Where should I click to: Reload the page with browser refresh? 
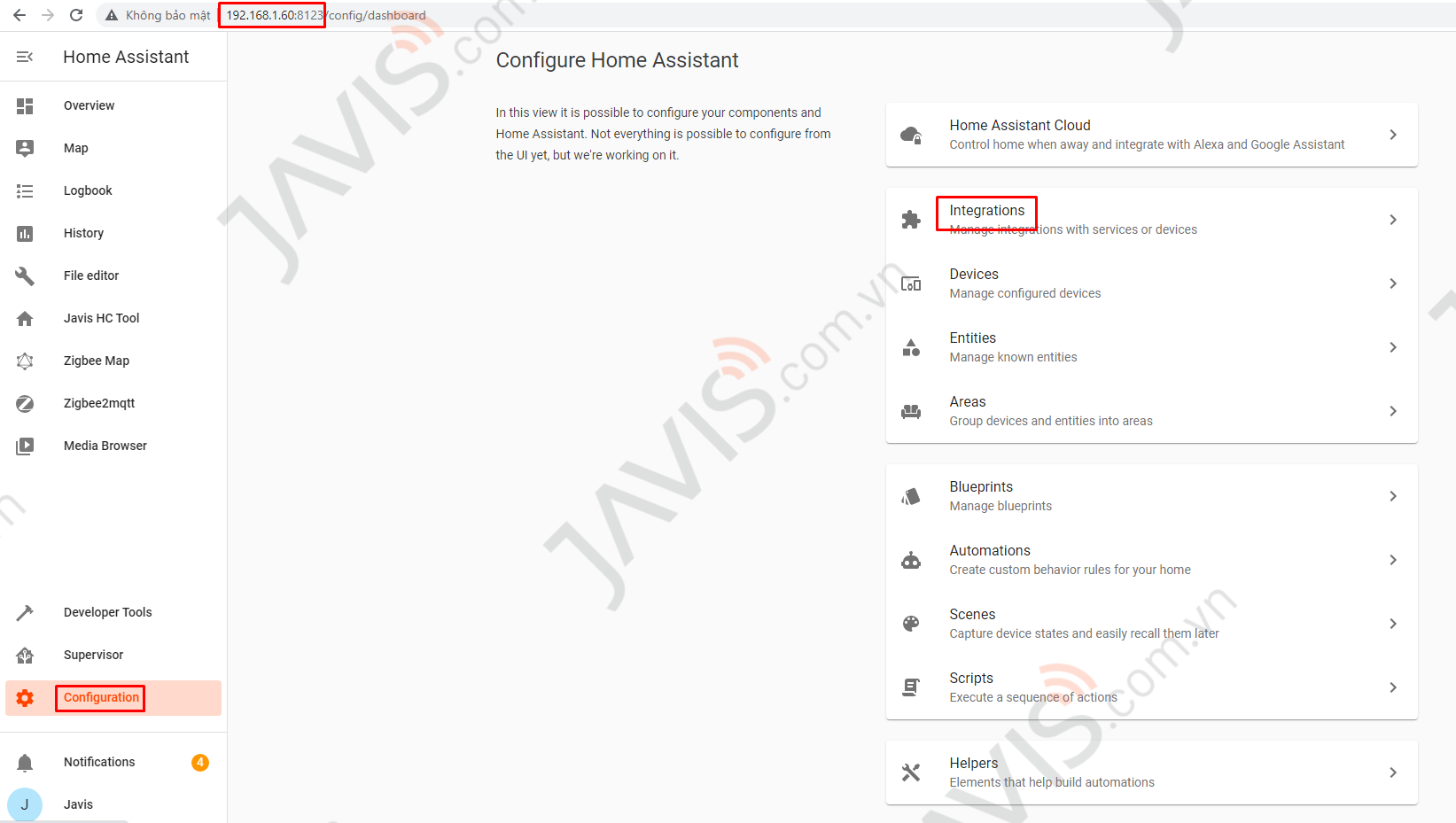pyautogui.click(x=76, y=15)
